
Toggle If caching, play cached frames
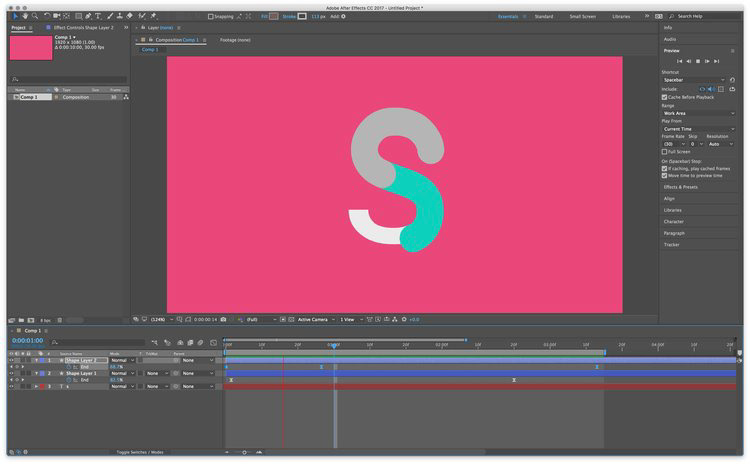[664, 168]
